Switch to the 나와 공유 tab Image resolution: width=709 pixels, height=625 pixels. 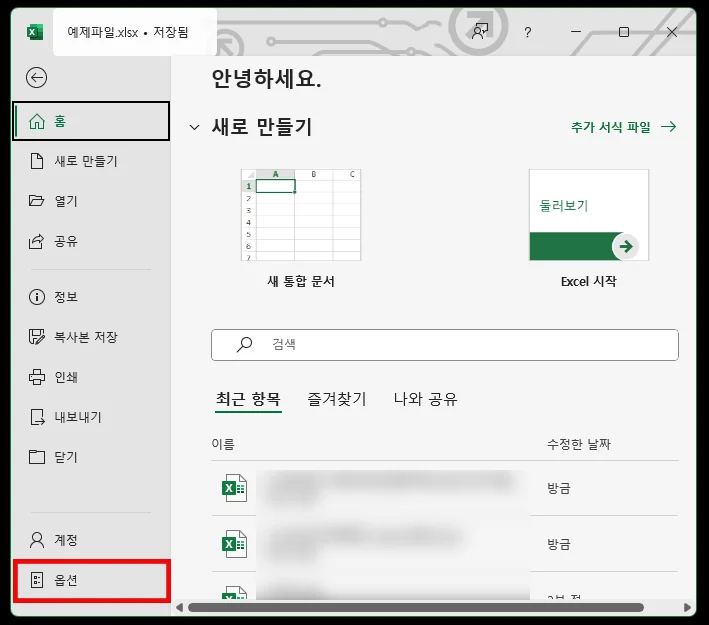425,399
